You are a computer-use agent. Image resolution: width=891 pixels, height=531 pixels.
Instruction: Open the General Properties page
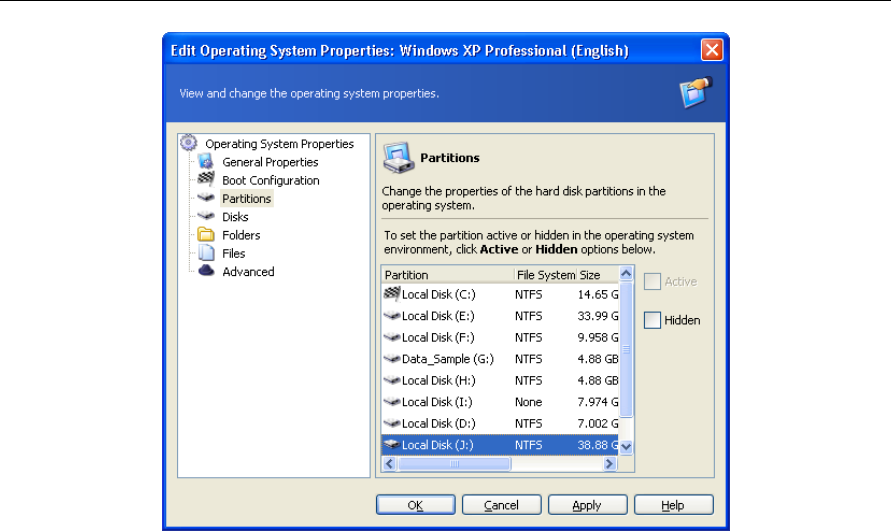[270, 162]
